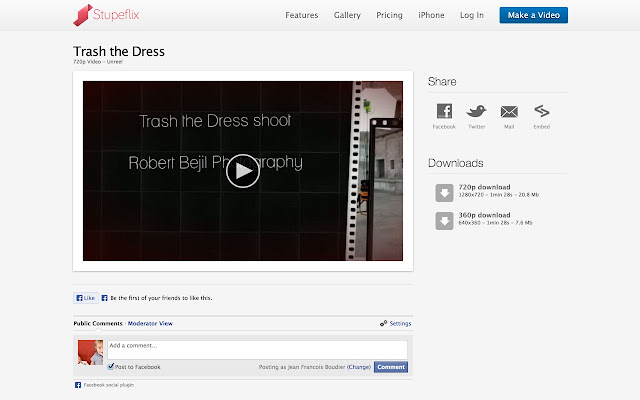Screen dimensions: 640x400
Task: Open comment Settings gear icon
Action: point(384,324)
